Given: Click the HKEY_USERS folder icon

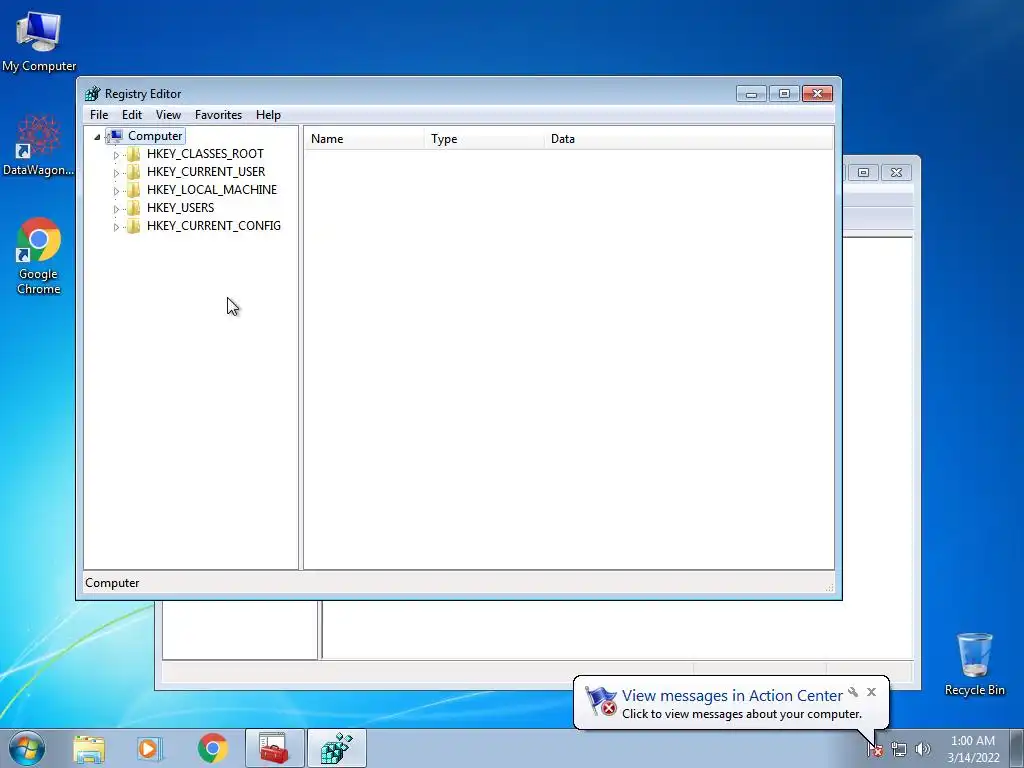Looking at the screenshot, I should pos(133,208).
